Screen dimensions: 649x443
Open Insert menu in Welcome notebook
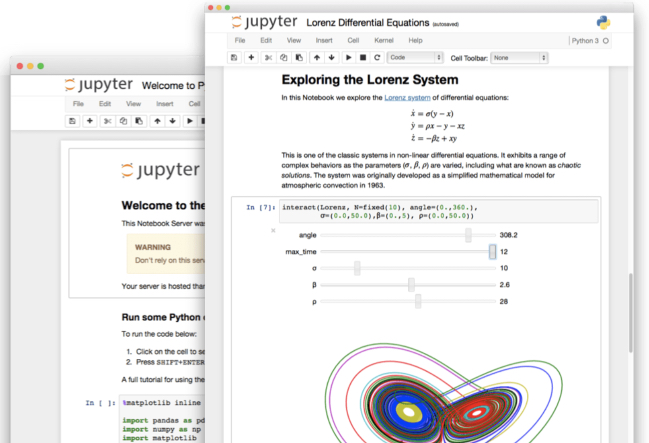tap(165, 104)
